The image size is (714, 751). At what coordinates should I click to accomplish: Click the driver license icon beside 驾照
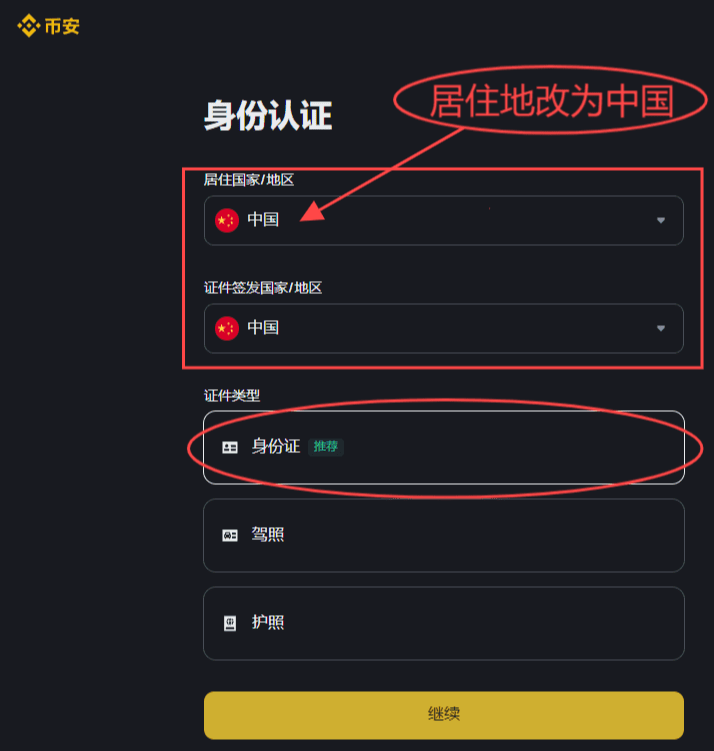point(230,535)
